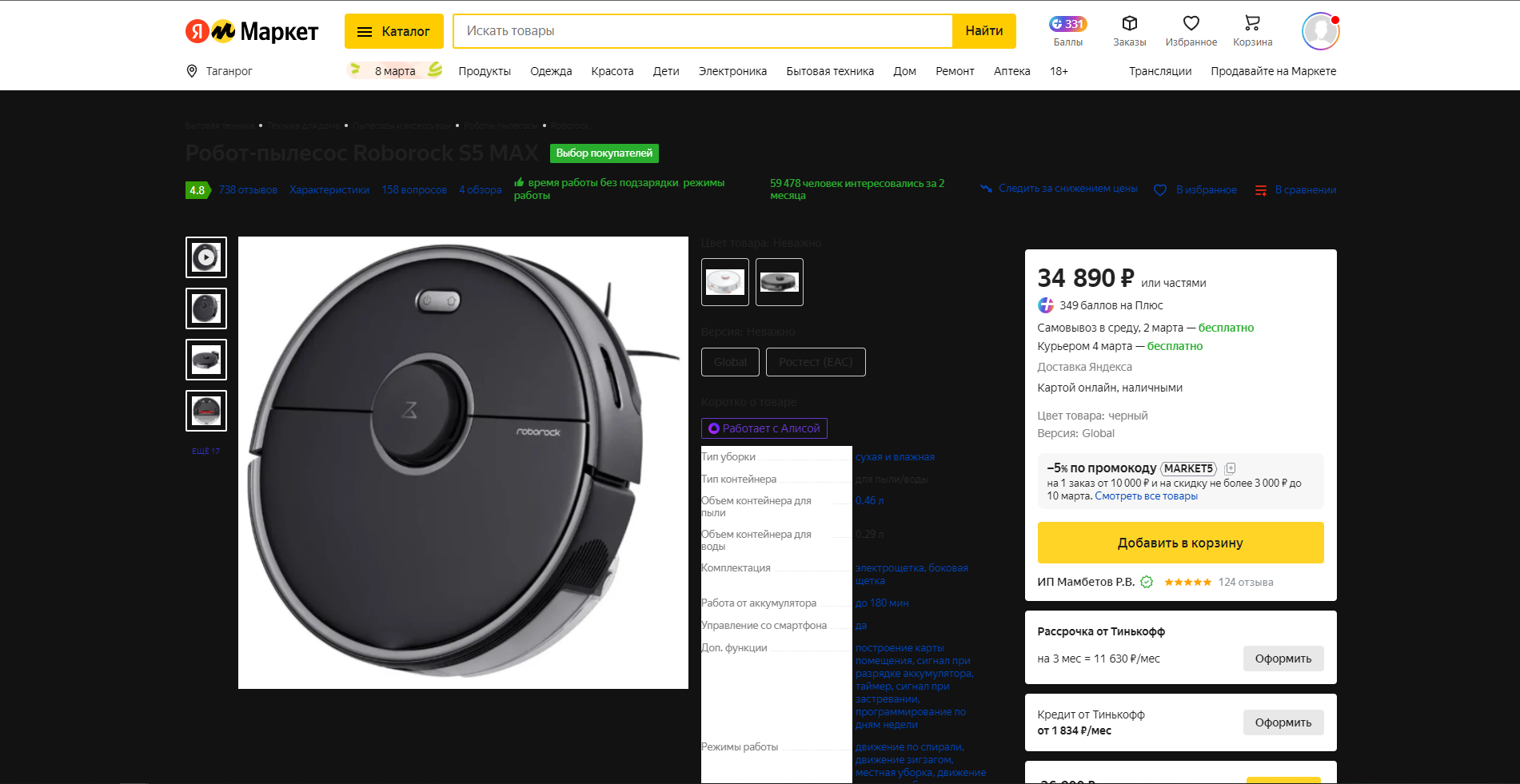The width and height of the screenshot is (1520, 784).
Task: Select the second gallery thumbnail, robot top view
Action: click(x=206, y=308)
